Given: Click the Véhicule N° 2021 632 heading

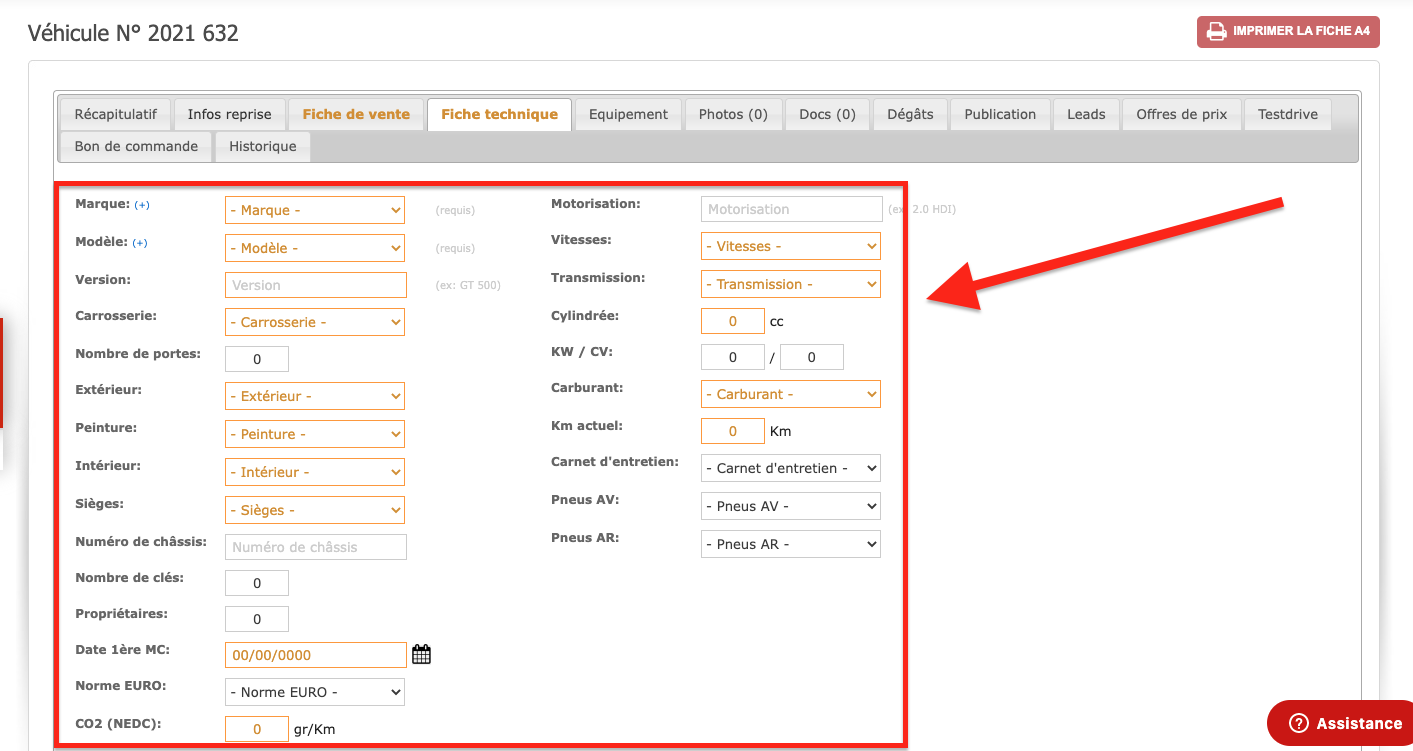Looking at the screenshot, I should (x=133, y=33).
